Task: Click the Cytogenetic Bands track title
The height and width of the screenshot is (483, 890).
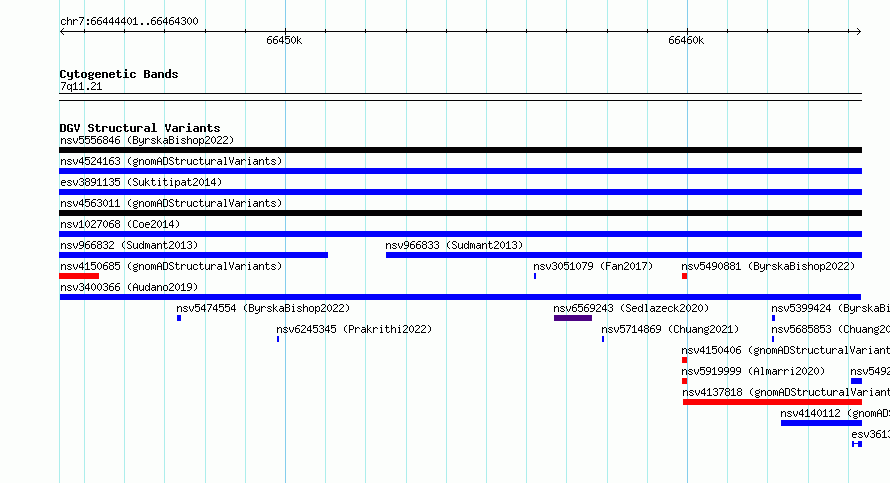Action: 119,74
